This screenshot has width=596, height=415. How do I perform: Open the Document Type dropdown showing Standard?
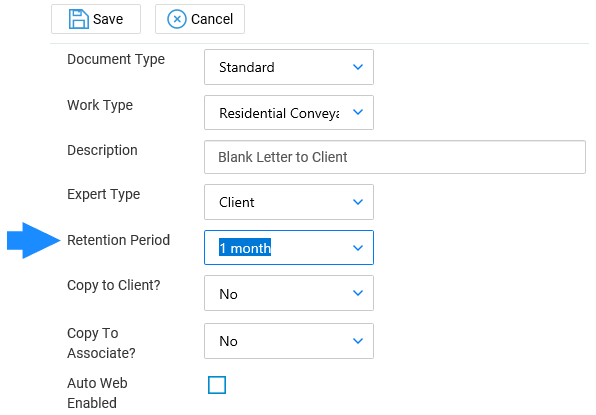(289, 67)
